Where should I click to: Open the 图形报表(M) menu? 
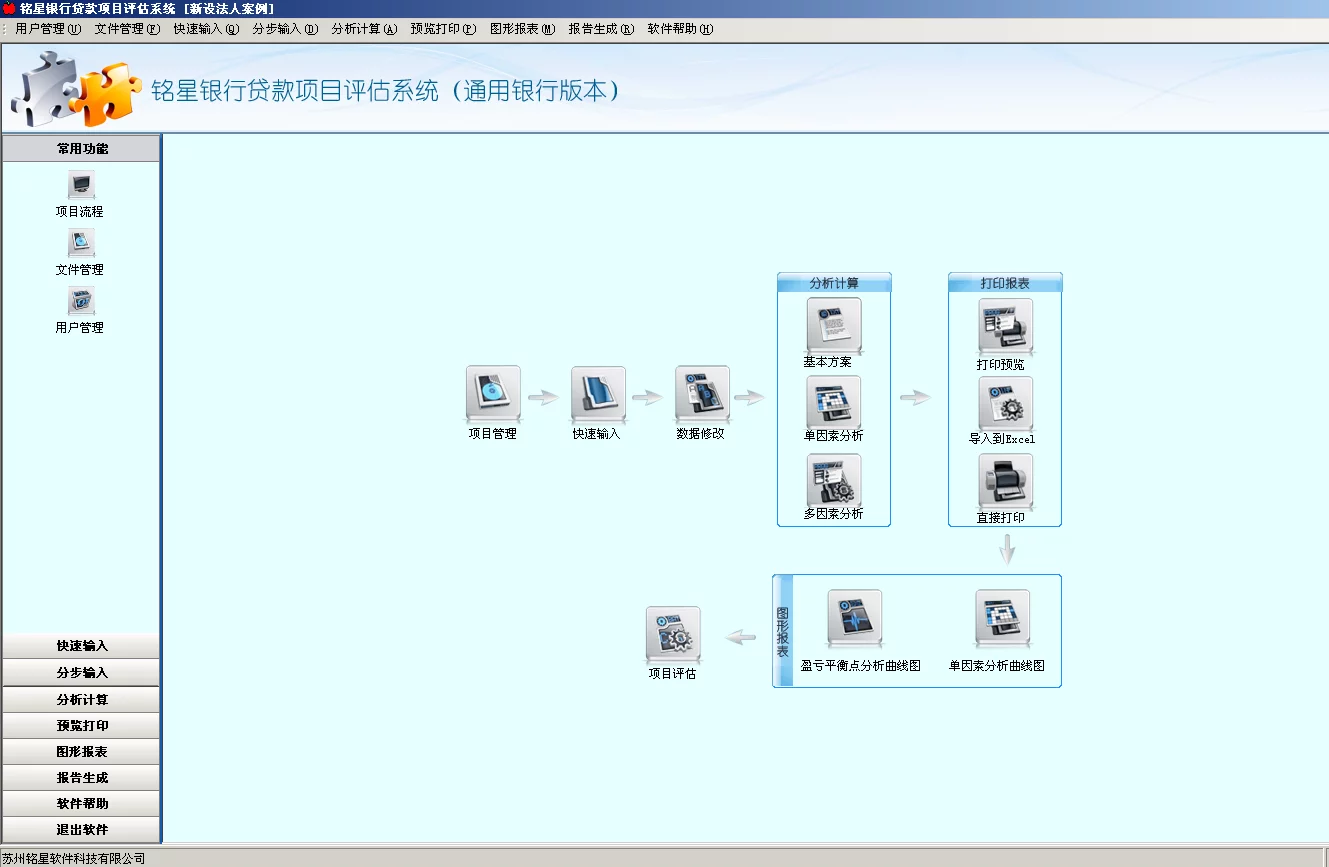pos(522,29)
